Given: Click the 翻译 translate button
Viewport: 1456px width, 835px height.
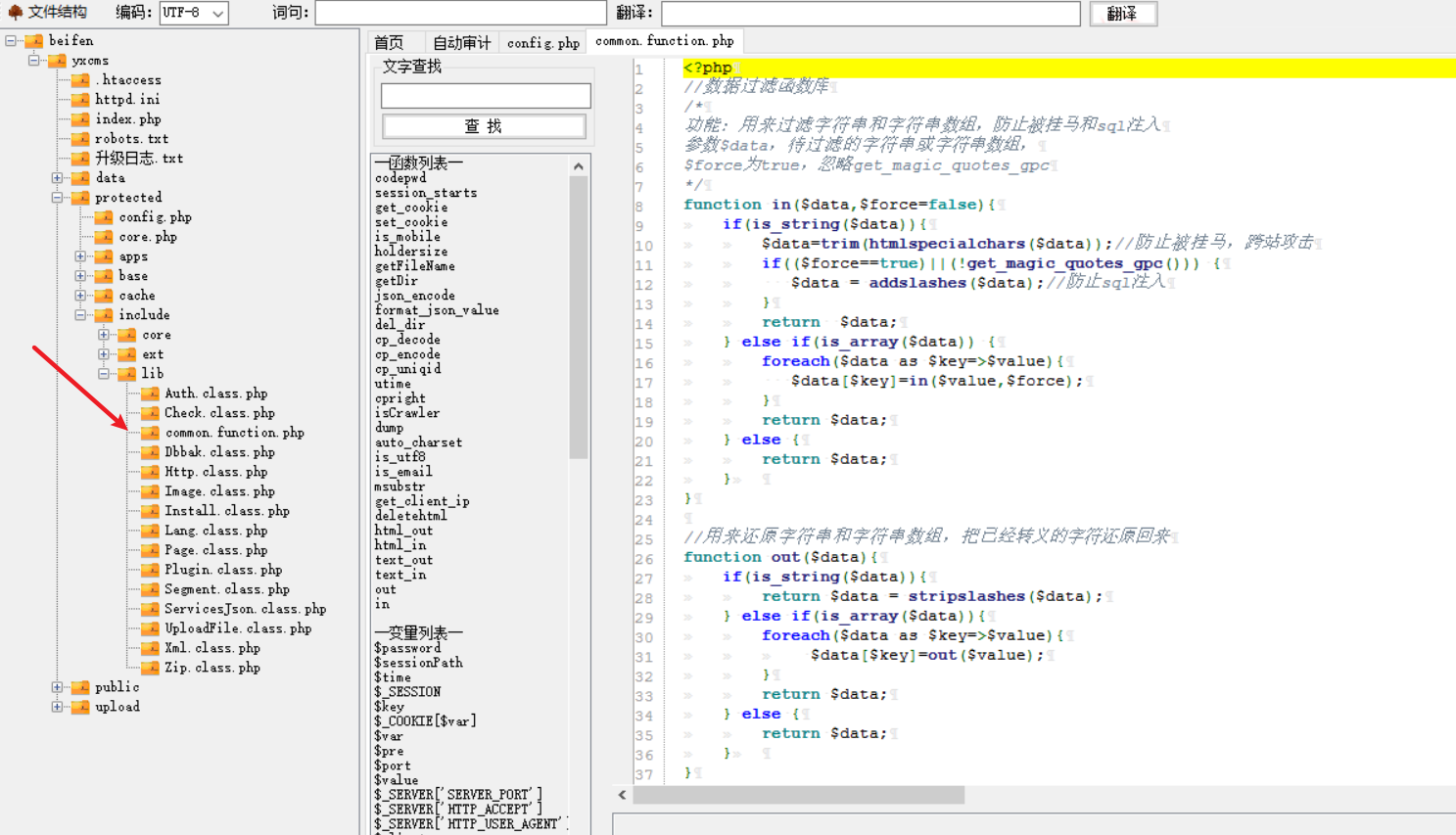Looking at the screenshot, I should coord(1122,14).
